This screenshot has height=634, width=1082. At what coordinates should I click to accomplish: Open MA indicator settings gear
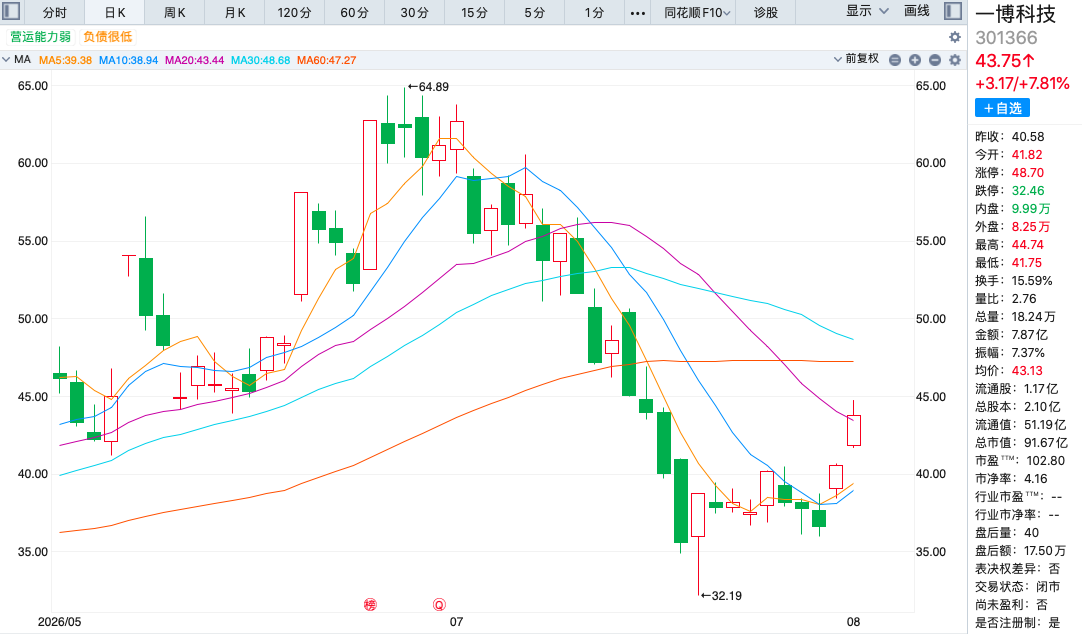coord(955,60)
